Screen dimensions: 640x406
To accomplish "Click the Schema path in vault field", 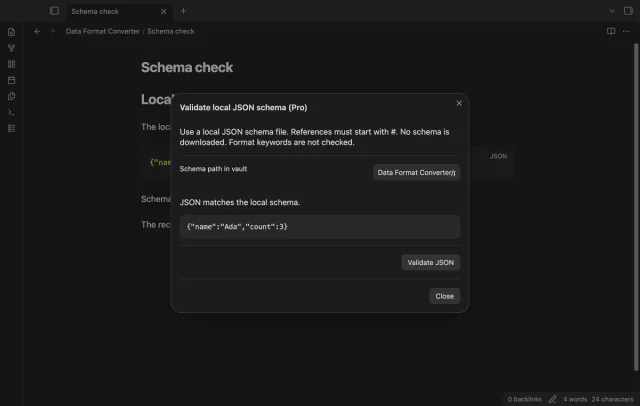I will coord(416,173).
